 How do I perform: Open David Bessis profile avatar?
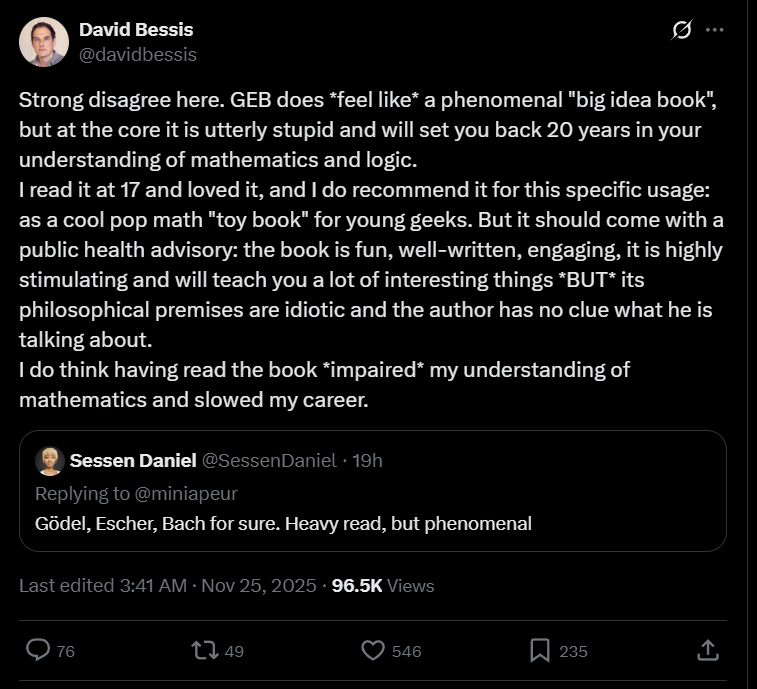coord(44,42)
